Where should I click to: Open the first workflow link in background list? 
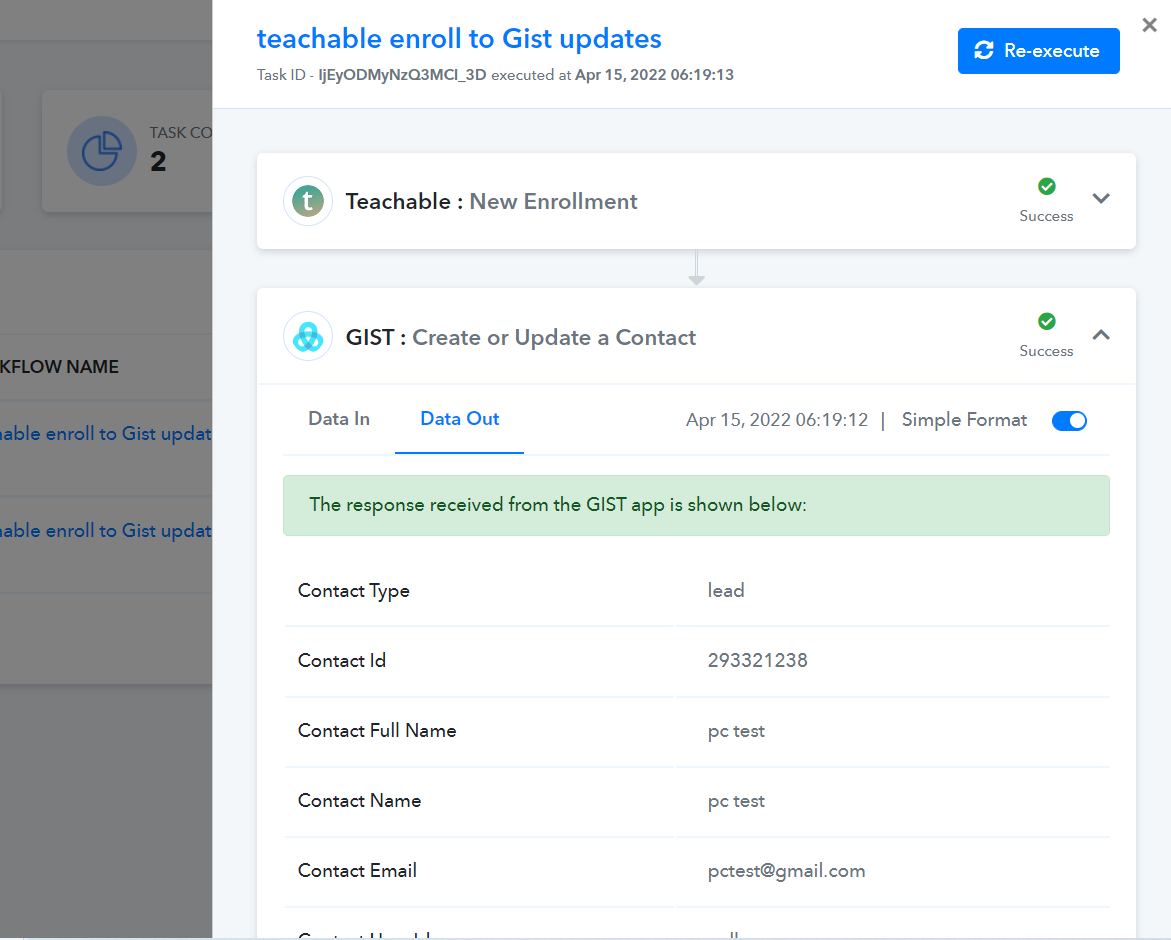coord(105,434)
